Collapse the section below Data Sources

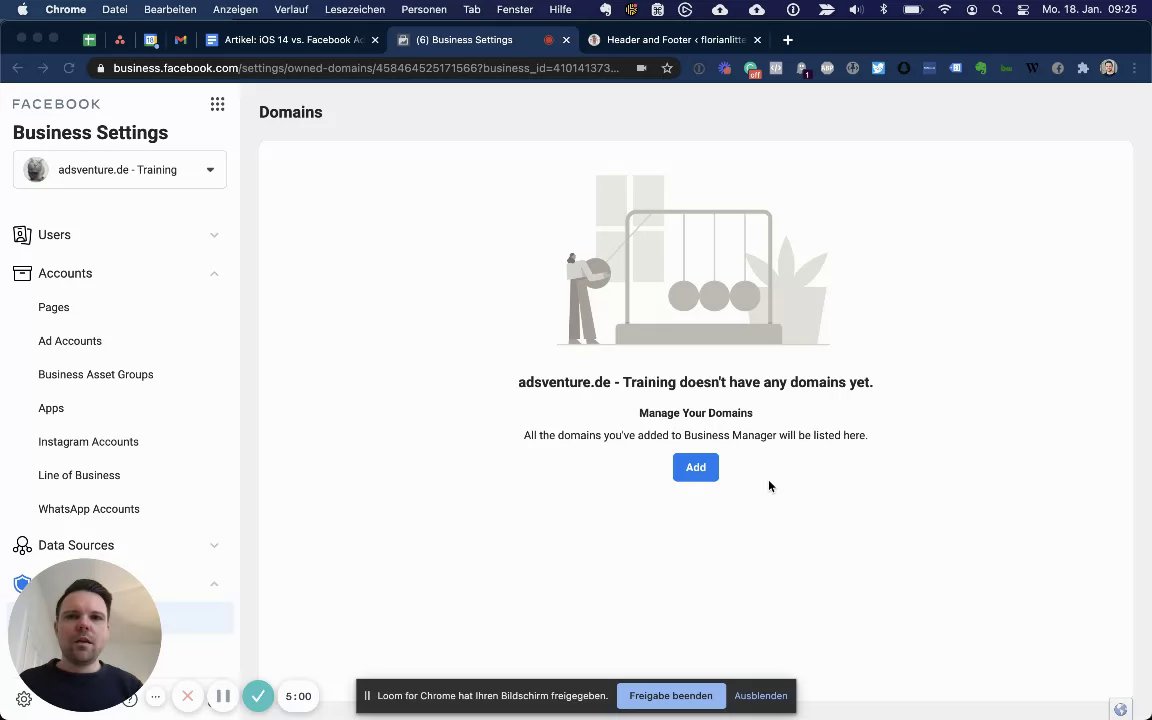[214, 584]
